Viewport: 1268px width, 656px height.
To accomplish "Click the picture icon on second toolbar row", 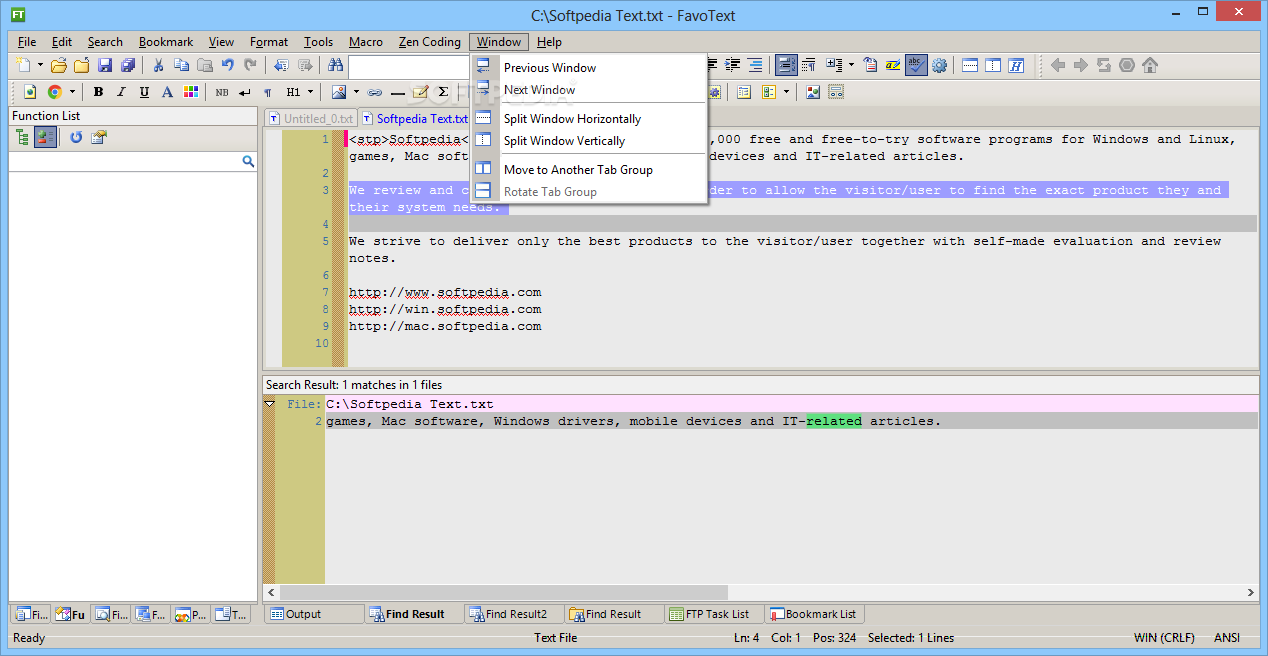I will click(x=813, y=92).
